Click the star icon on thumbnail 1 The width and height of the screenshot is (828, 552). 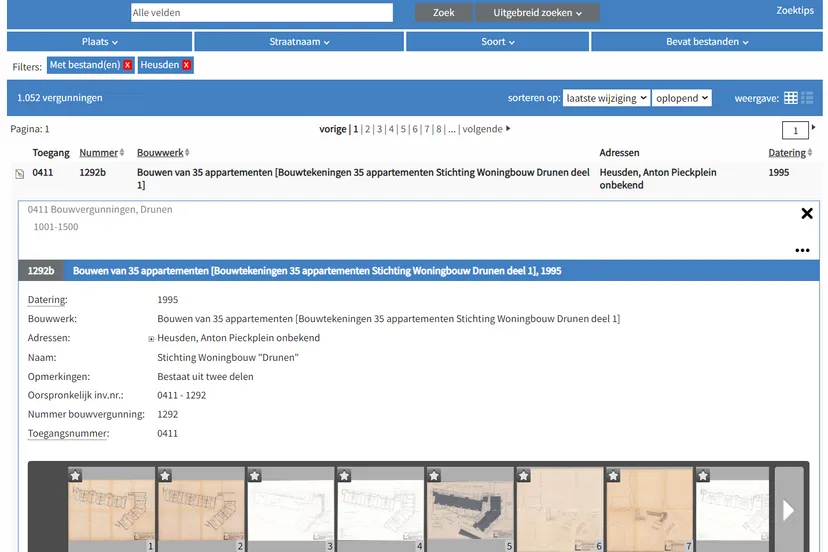(76, 475)
